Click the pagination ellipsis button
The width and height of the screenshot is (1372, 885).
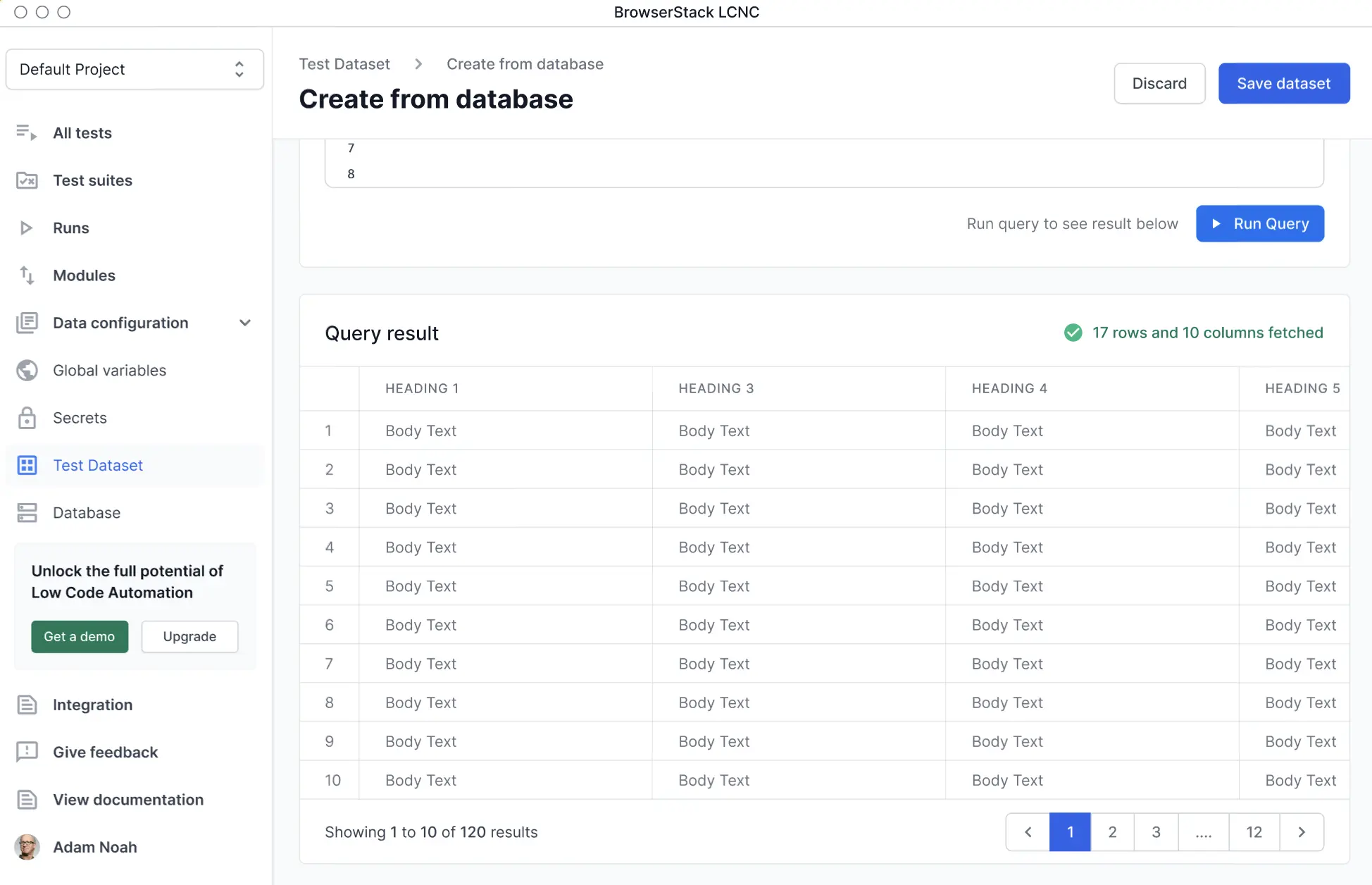pos(1204,832)
